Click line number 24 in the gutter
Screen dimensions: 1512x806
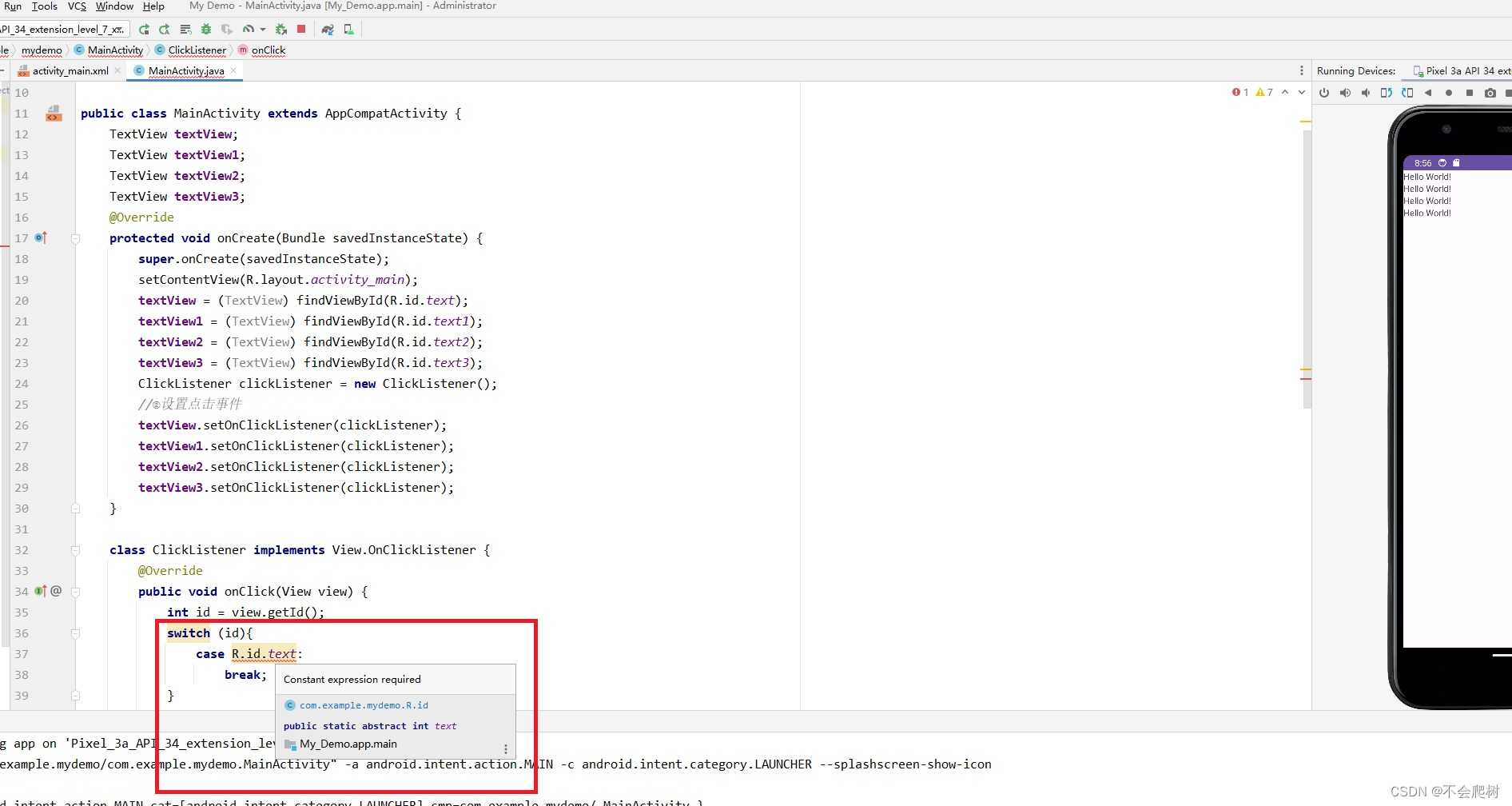[22, 384]
